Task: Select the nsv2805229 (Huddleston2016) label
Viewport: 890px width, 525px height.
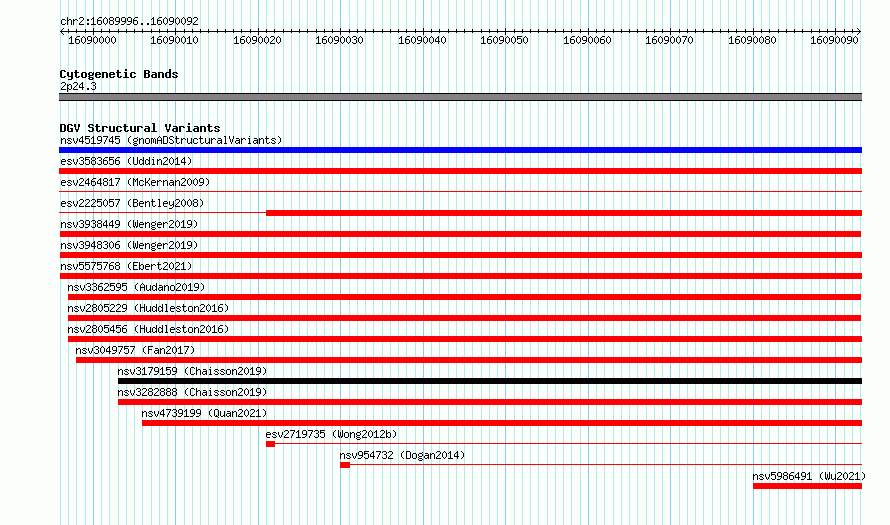Action: pyautogui.click(x=148, y=308)
